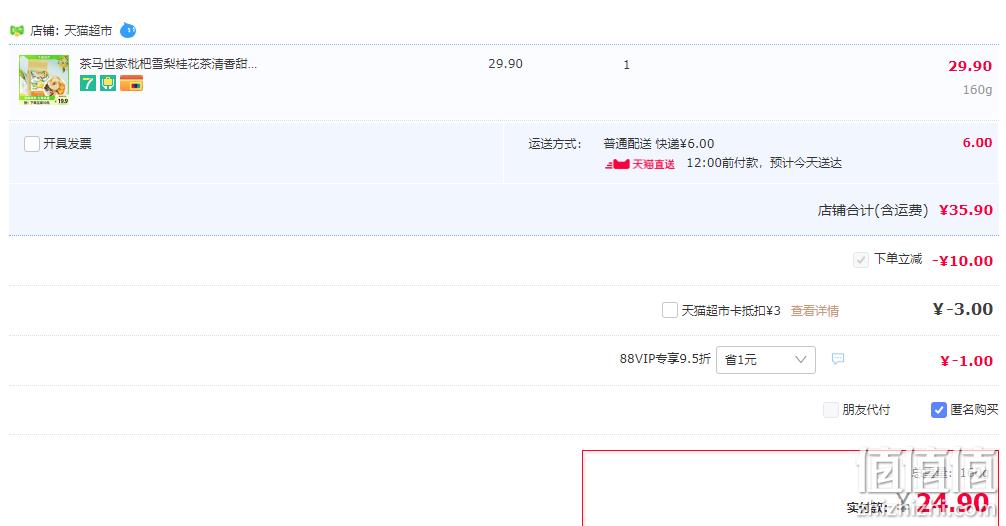This screenshot has width=1006, height=526.
Task: Click shipping method 普通配送 快递¥6.00
Action: tap(658, 144)
